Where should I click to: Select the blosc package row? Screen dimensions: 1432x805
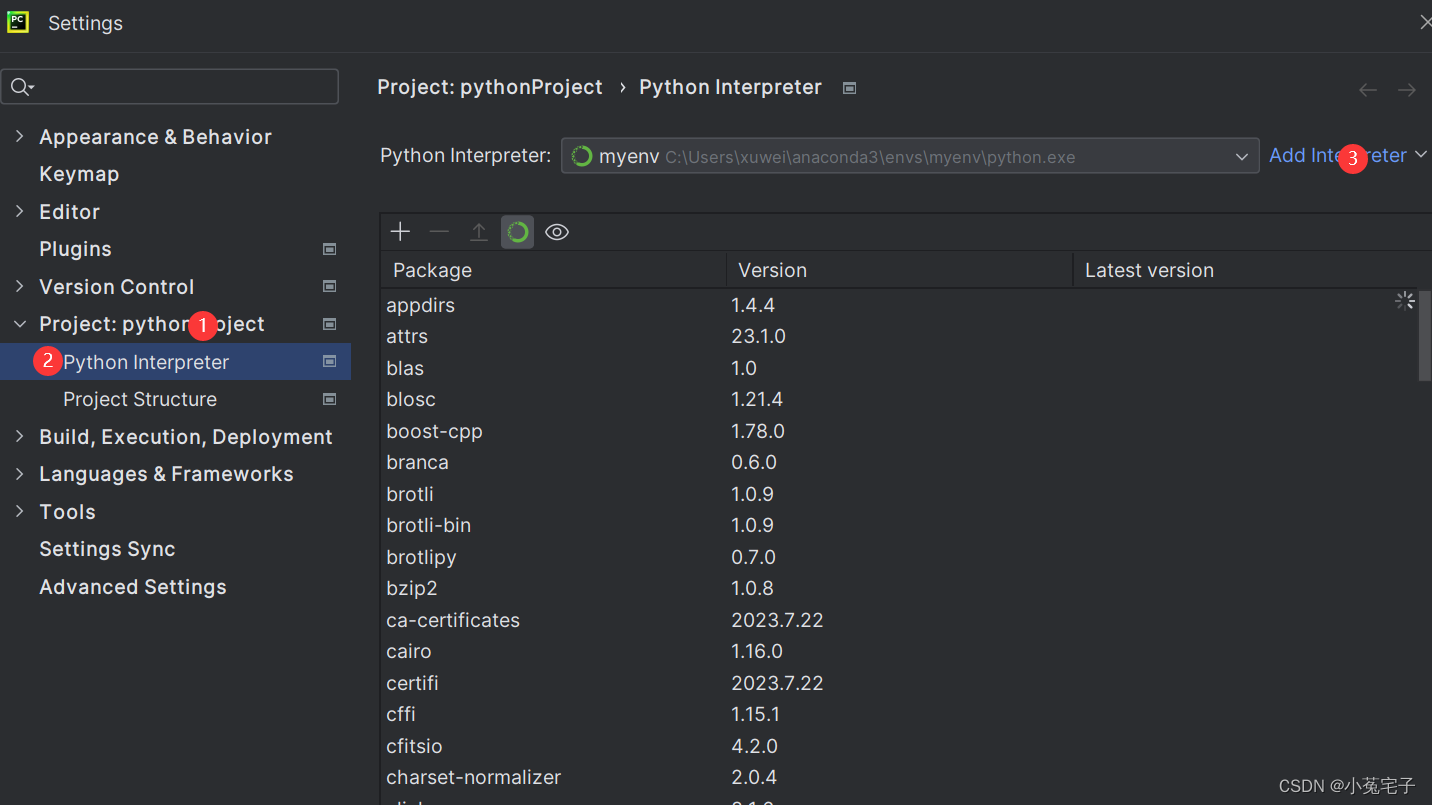[900, 400]
